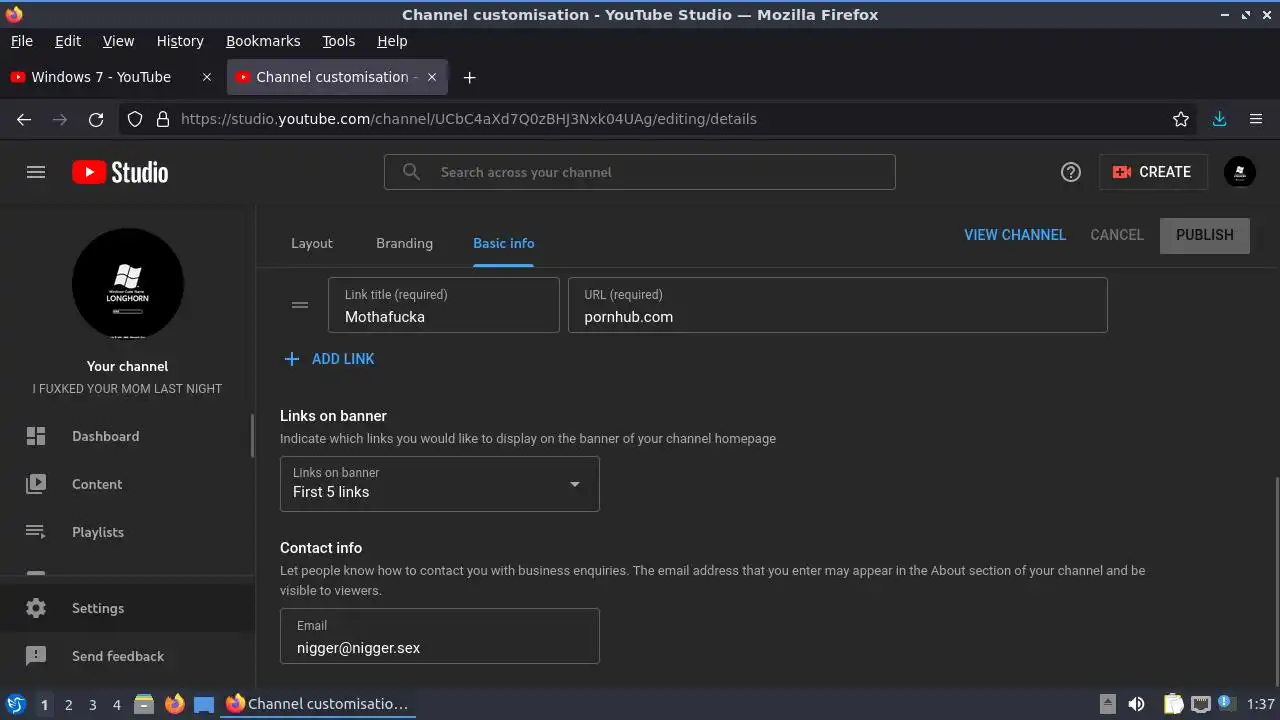Click the taskbar volume icon

pyautogui.click(x=1137, y=704)
